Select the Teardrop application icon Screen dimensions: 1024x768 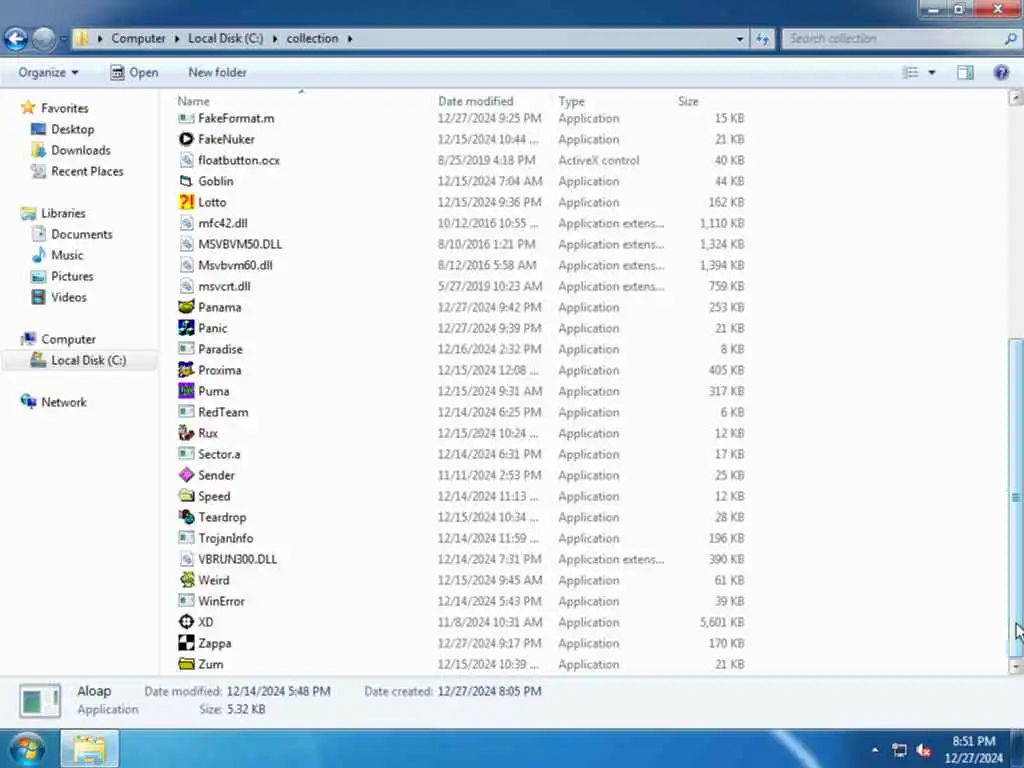[186, 517]
